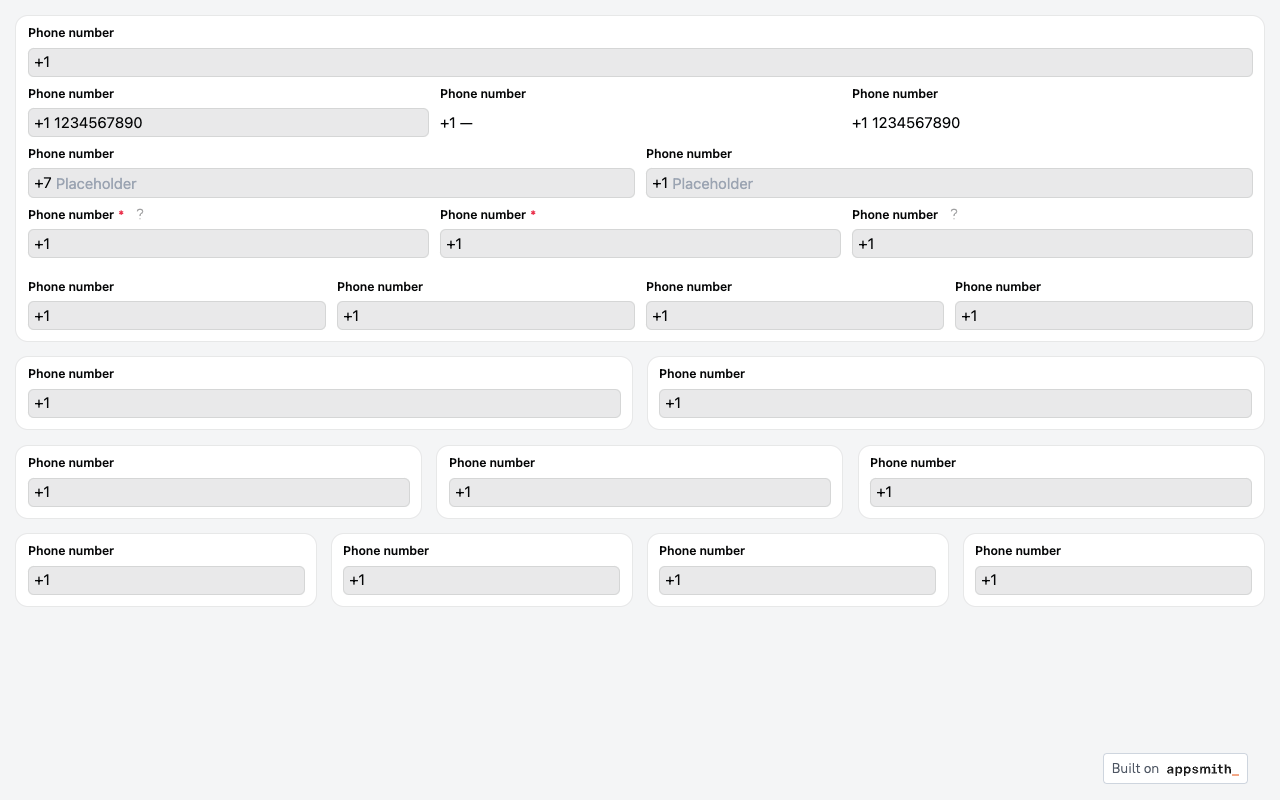Focus the required phone input that has a help icon
Screen dimensions: 1280x800
pos(228,244)
